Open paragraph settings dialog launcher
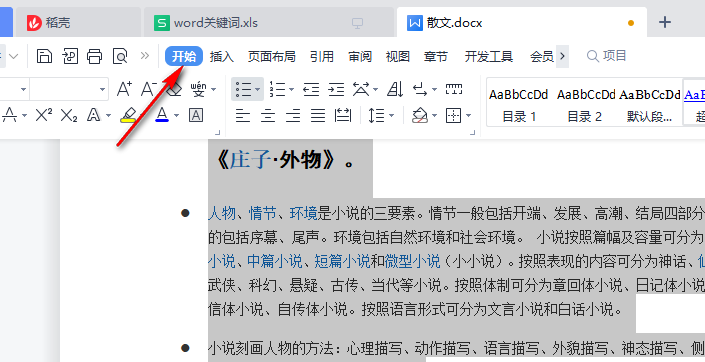The image size is (705, 362). pyautogui.click(x=473, y=132)
